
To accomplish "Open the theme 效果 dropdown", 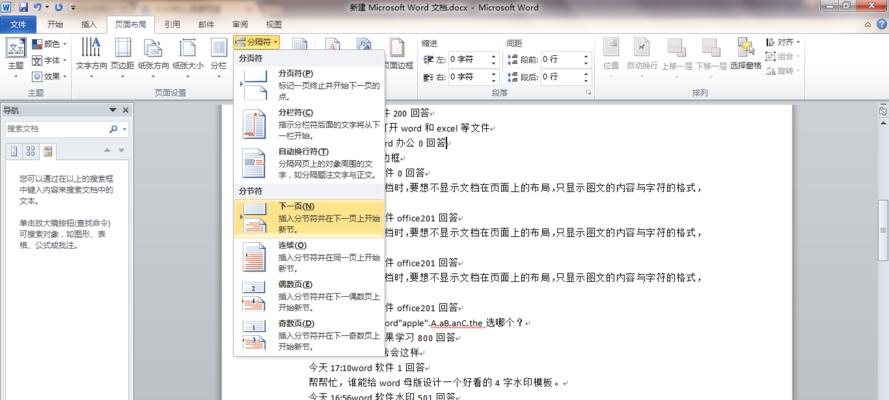I will coord(49,76).
